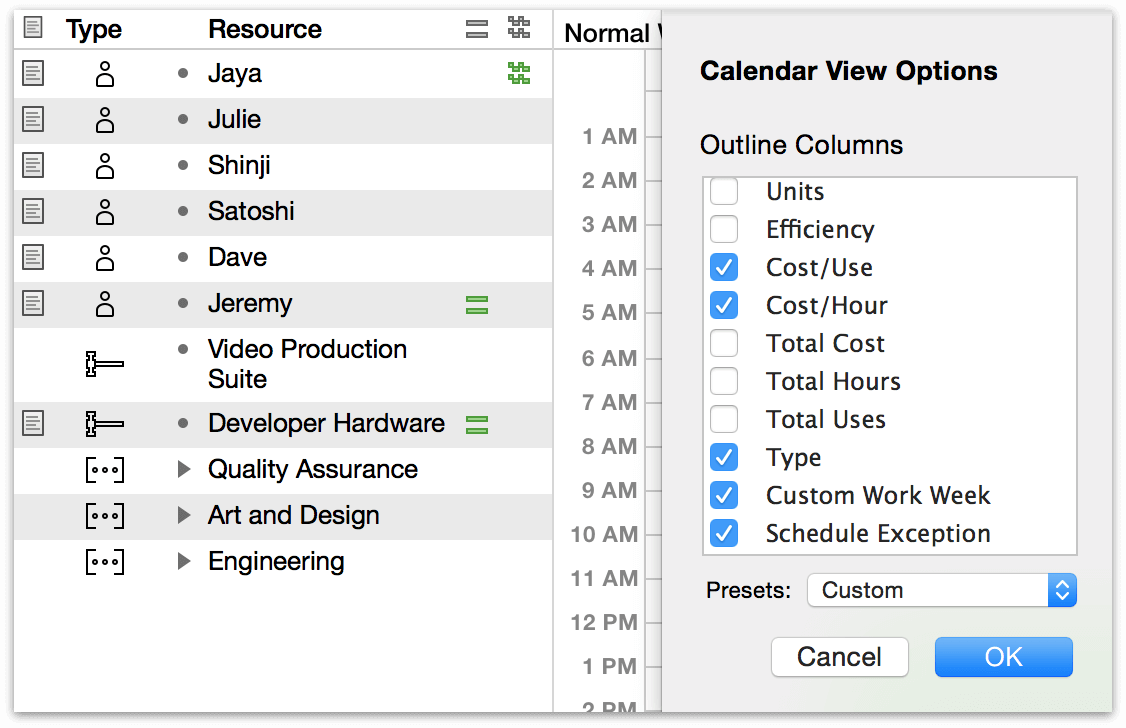Disable the Schedule Exception checkbox
1126x728 pixels.
(724, 534)
